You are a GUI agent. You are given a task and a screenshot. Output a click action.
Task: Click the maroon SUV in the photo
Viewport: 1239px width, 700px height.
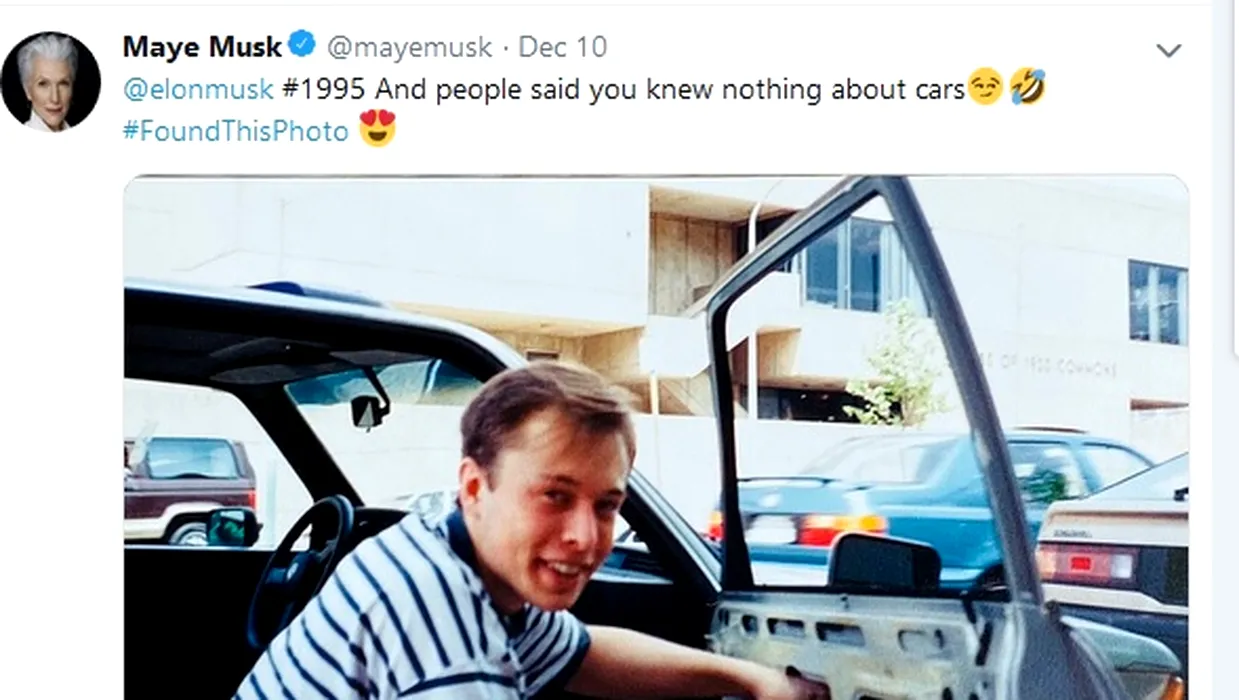pos(188,487)
